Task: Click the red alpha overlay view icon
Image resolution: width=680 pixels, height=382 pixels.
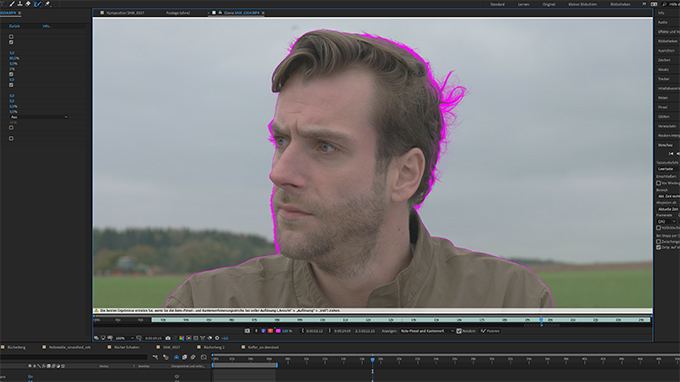Action: (x=271, y=331)
